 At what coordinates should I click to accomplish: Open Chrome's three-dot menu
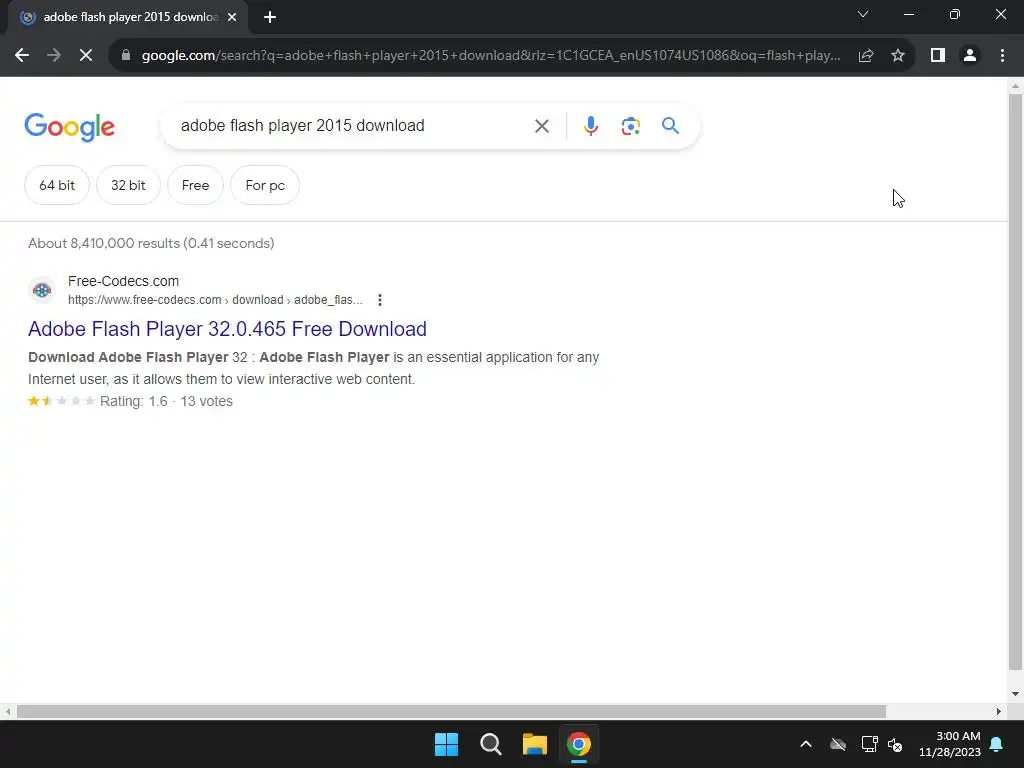point(1002,56)
